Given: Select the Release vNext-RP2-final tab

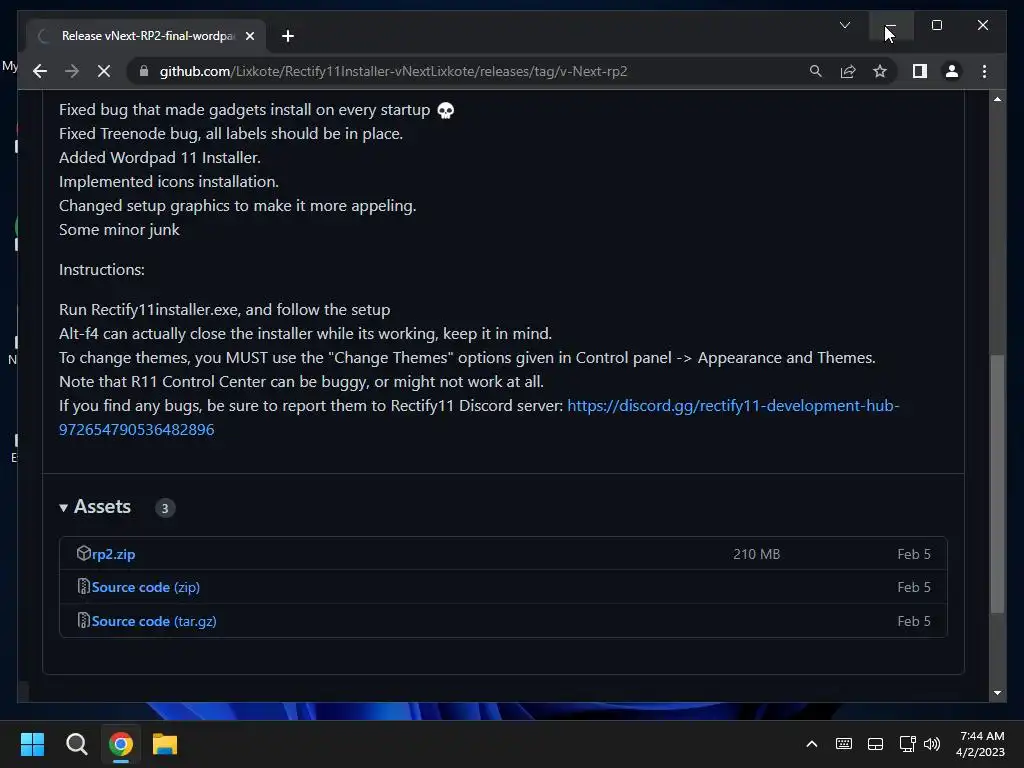Looking at the screenshot, I should click(x=147, y=36).
